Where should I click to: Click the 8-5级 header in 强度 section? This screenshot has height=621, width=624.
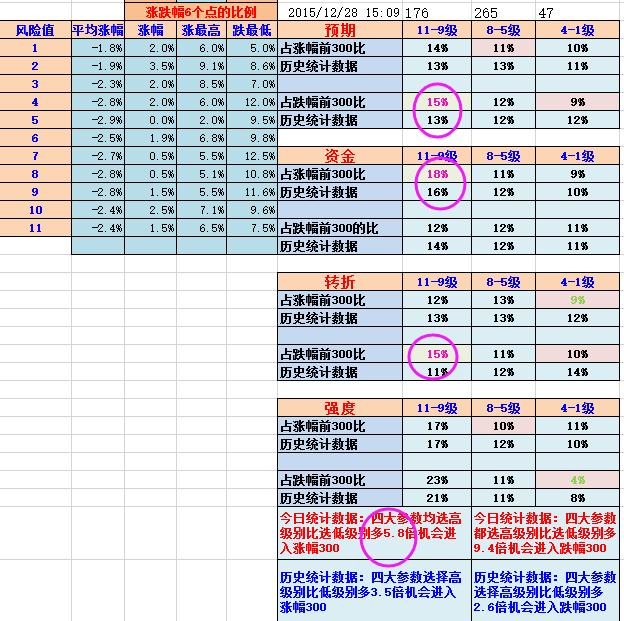click(503, 408)
